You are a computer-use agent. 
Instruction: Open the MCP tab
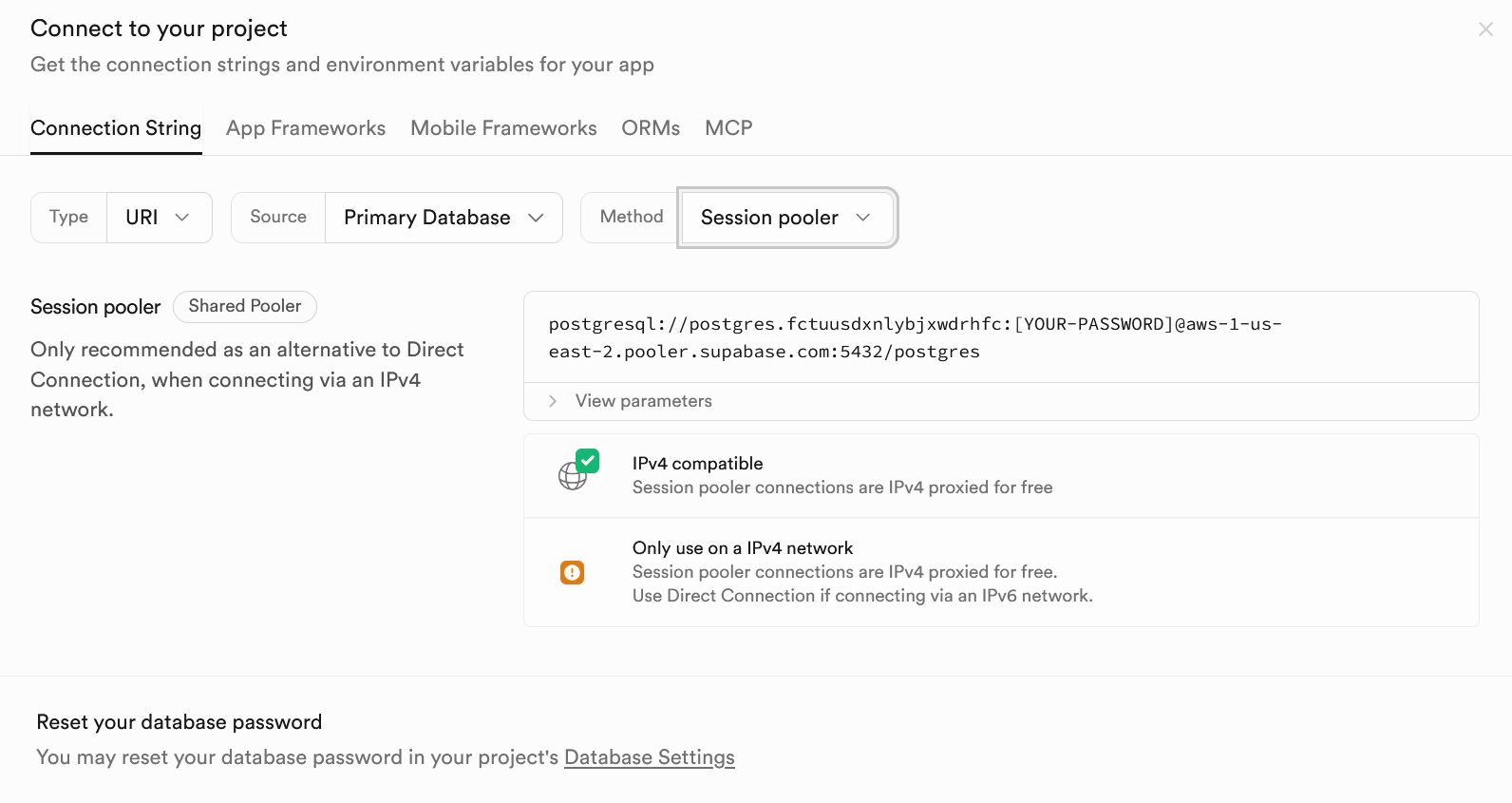[x=728, y=128]
